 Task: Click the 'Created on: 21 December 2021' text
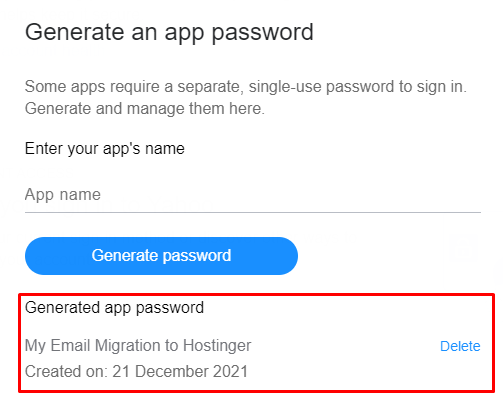[136, 371]
